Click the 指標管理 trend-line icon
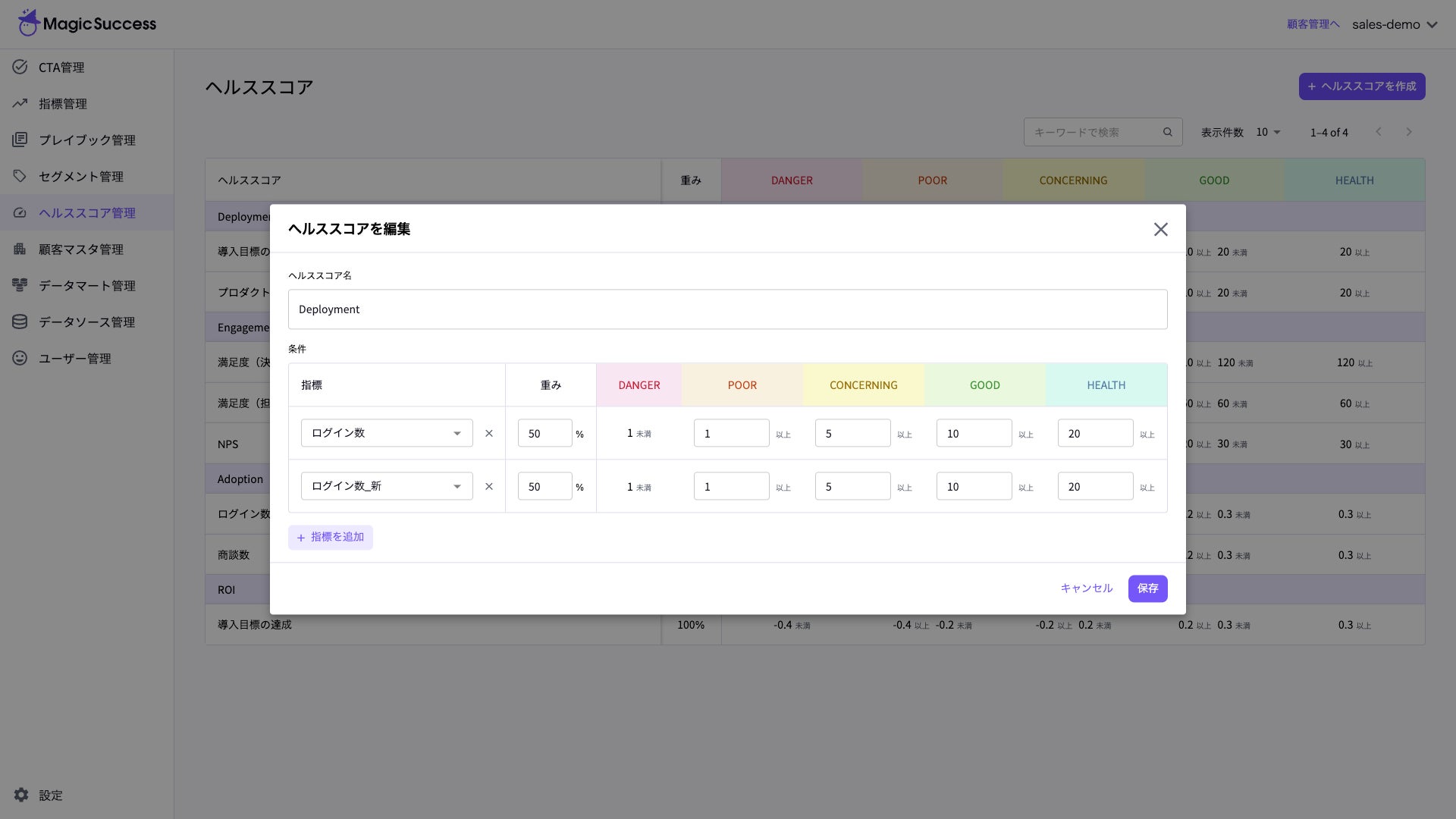 tap(20, 103)
